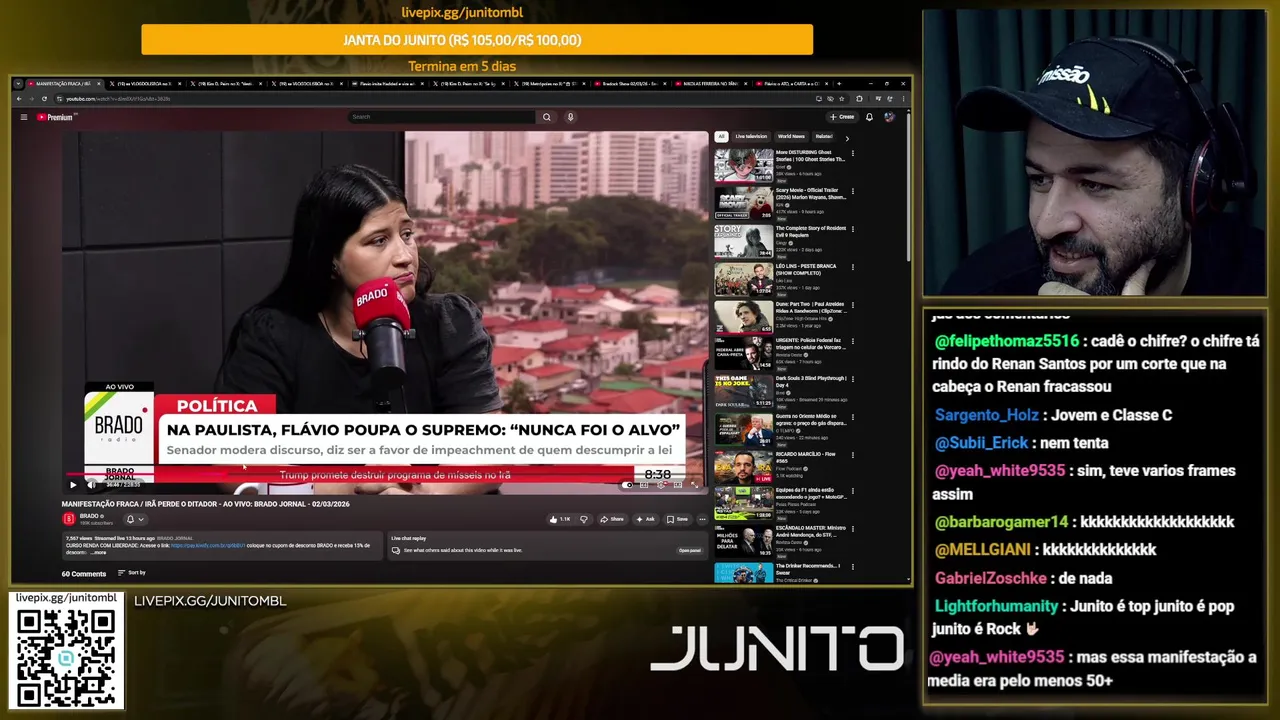Dislike the video with the thumbs-down button
1280x720 pixels.
[584, 519]
